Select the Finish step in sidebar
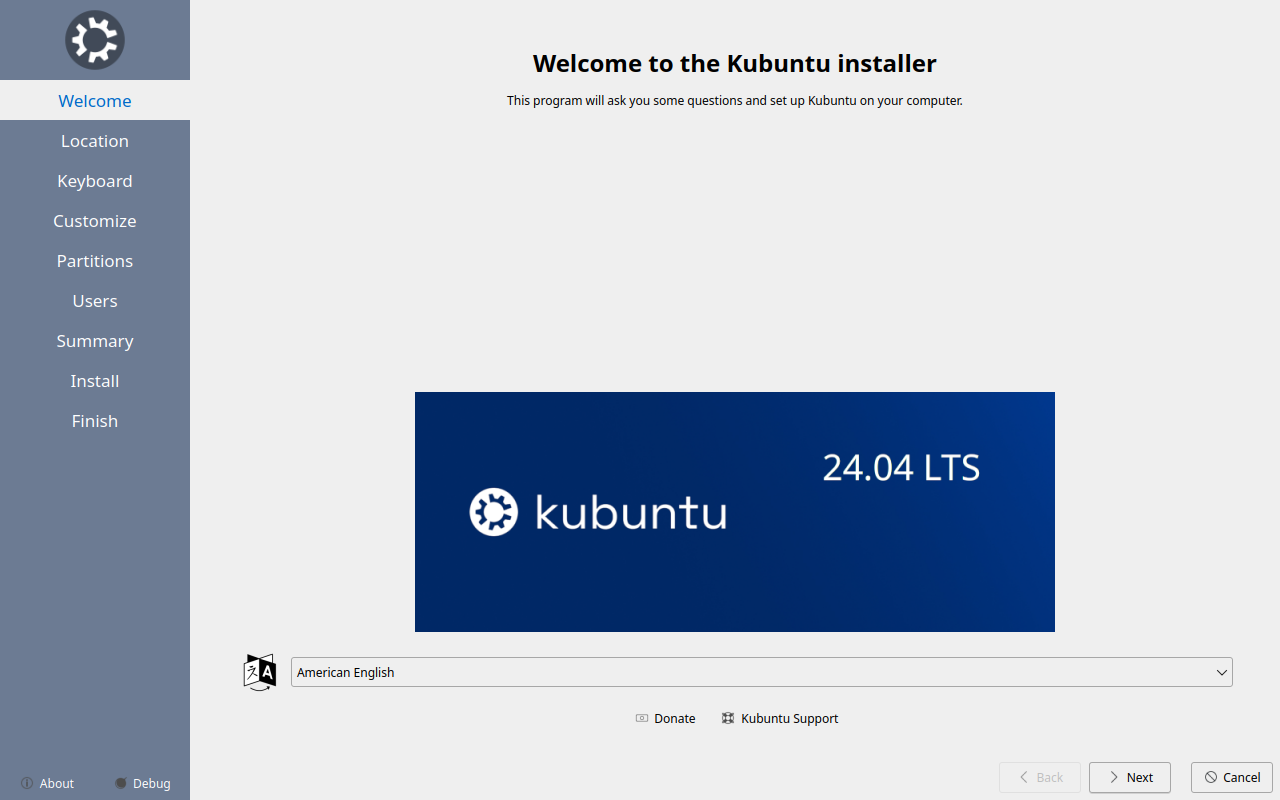This screenshot has height=800, width=1280. click(95, 420)
